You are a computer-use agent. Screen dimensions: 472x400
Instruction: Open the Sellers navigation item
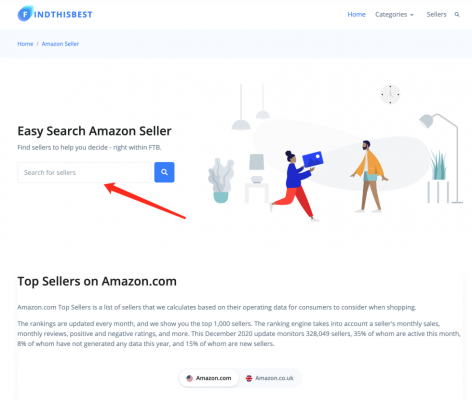(x=436, y=14)
